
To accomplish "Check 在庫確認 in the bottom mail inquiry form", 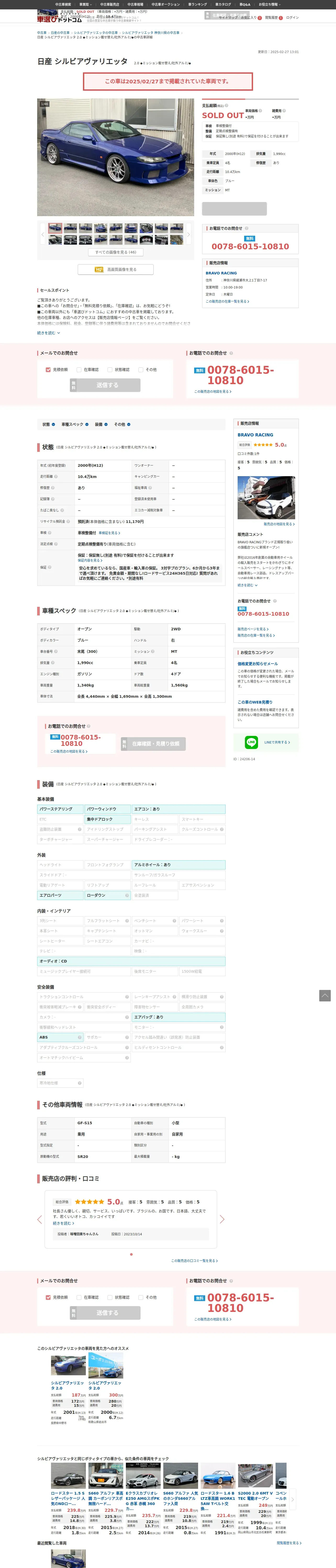I will (79, 1297).
